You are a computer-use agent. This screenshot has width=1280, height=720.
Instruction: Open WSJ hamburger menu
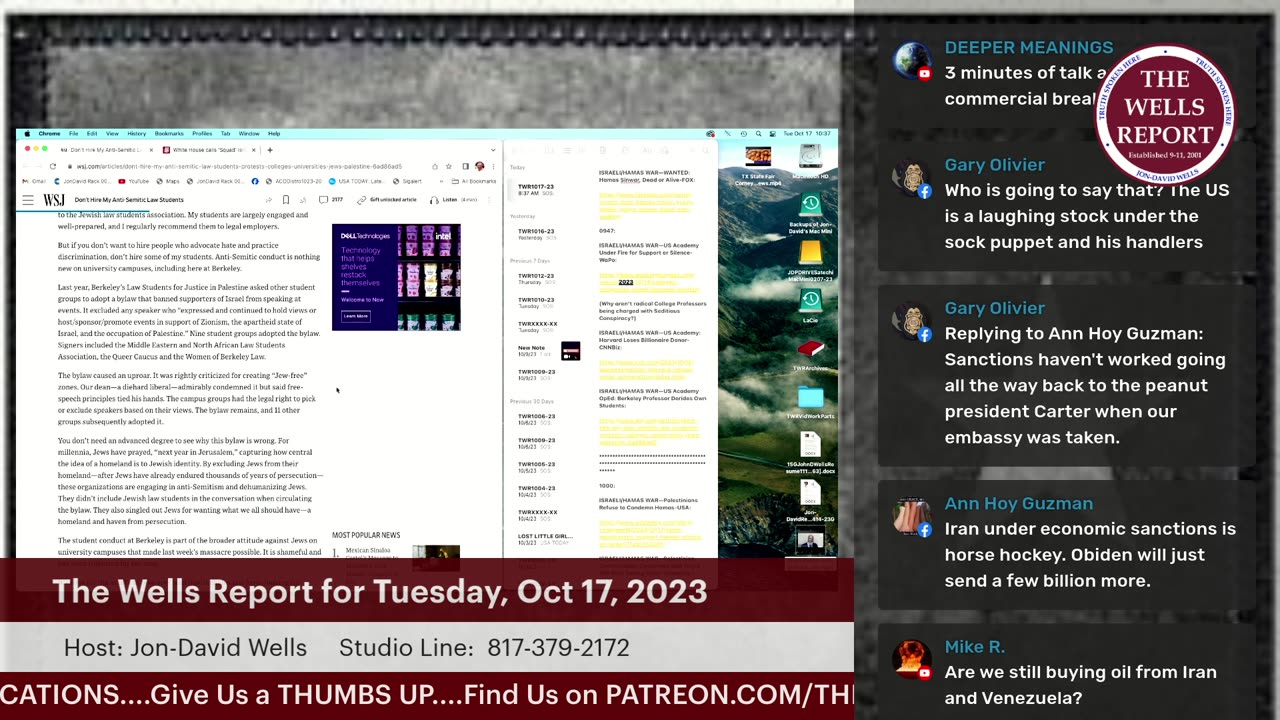[28, 200]
